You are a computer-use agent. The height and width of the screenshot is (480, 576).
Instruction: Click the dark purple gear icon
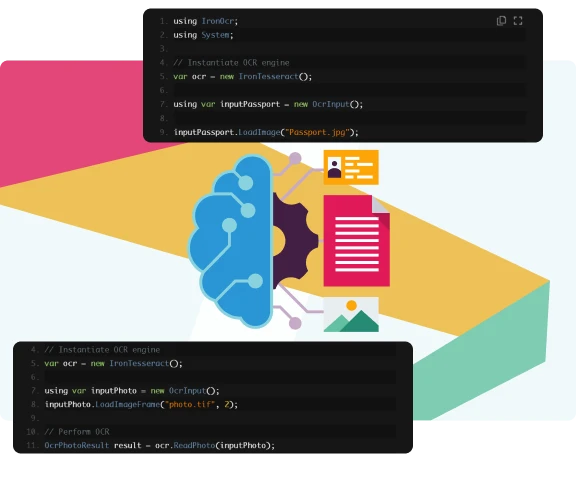[x=294, y=241]
